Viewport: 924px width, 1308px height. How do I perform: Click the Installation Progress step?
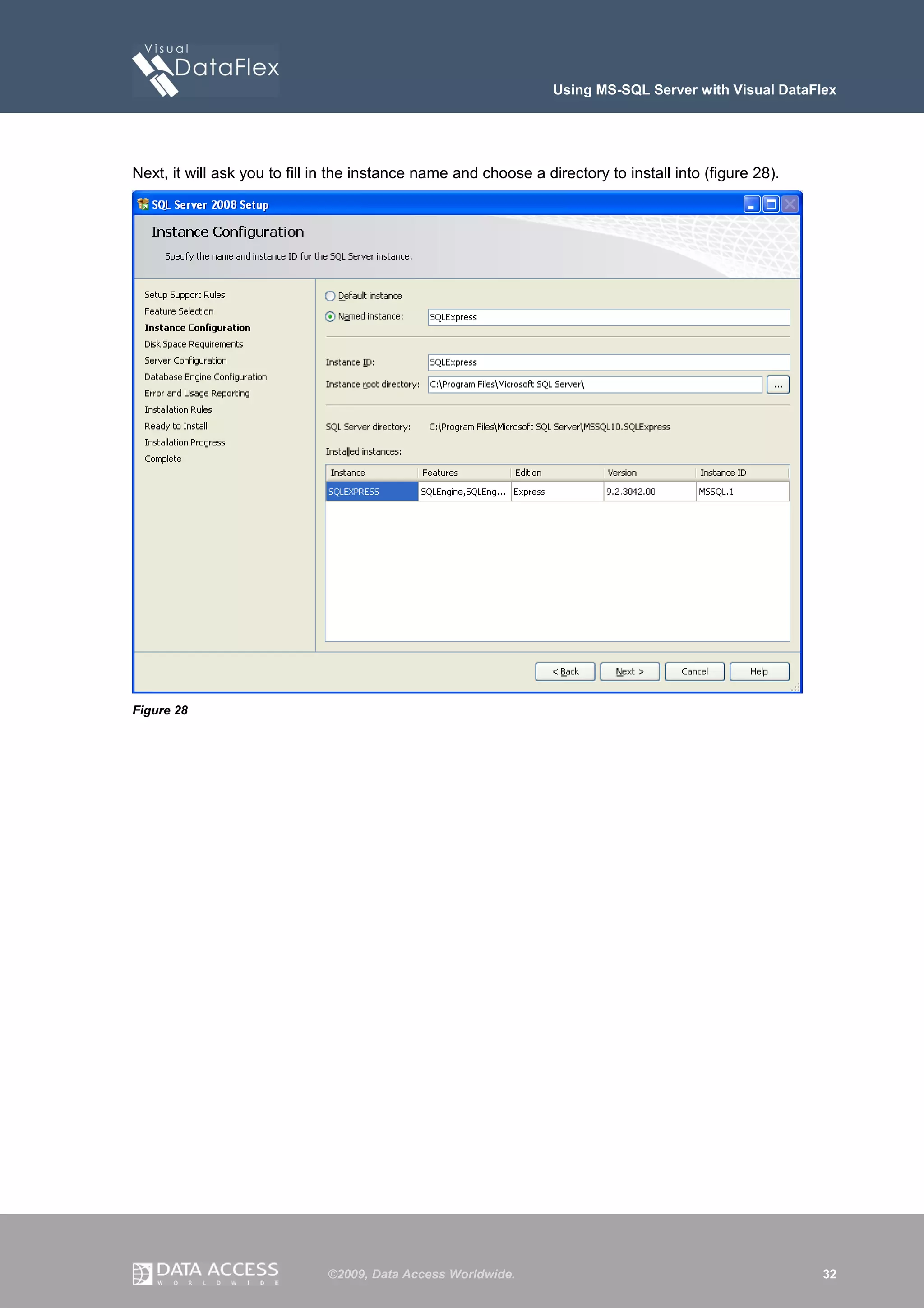tap(185, 443)
